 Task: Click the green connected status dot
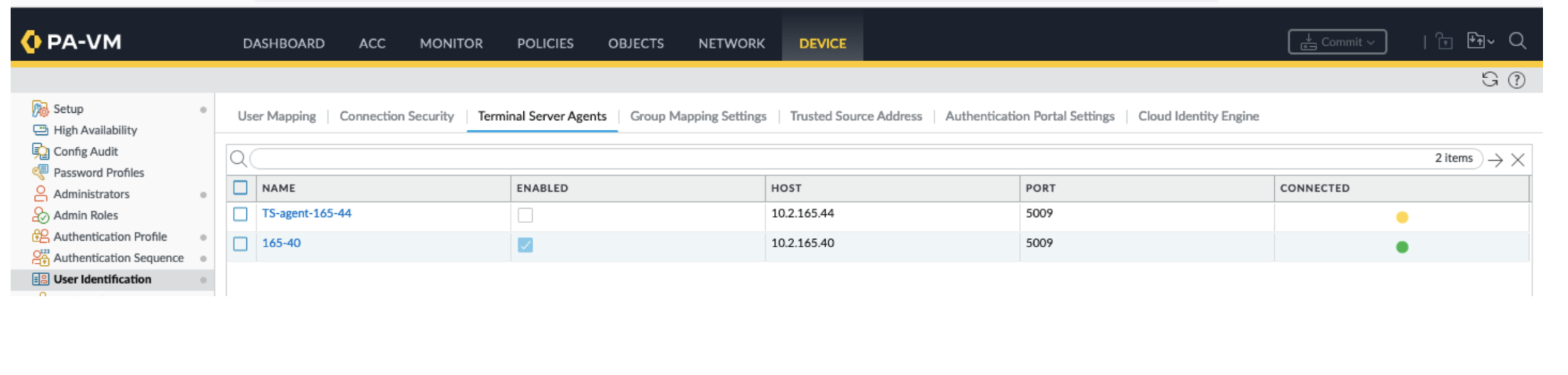coord(1402,247)
